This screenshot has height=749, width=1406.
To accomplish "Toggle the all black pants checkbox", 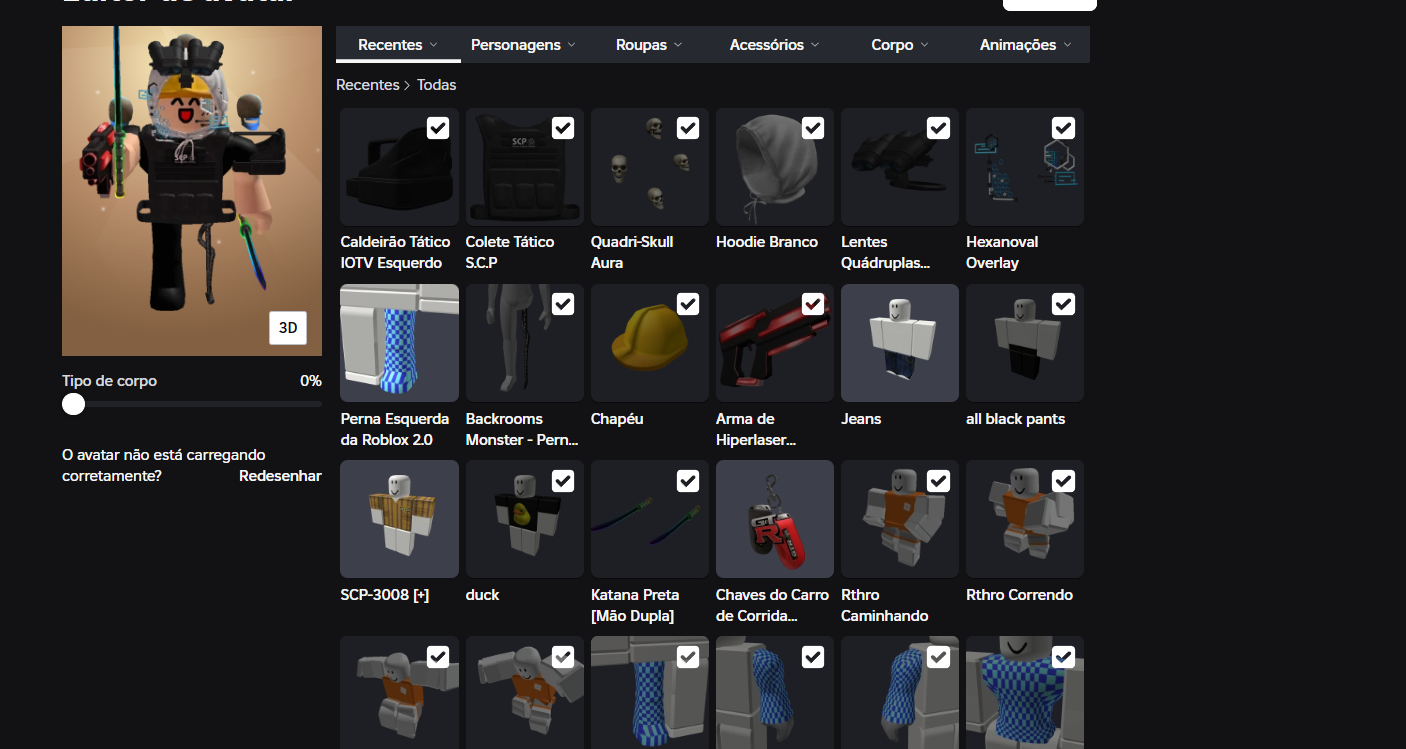I will click(x=1063, y=304).
